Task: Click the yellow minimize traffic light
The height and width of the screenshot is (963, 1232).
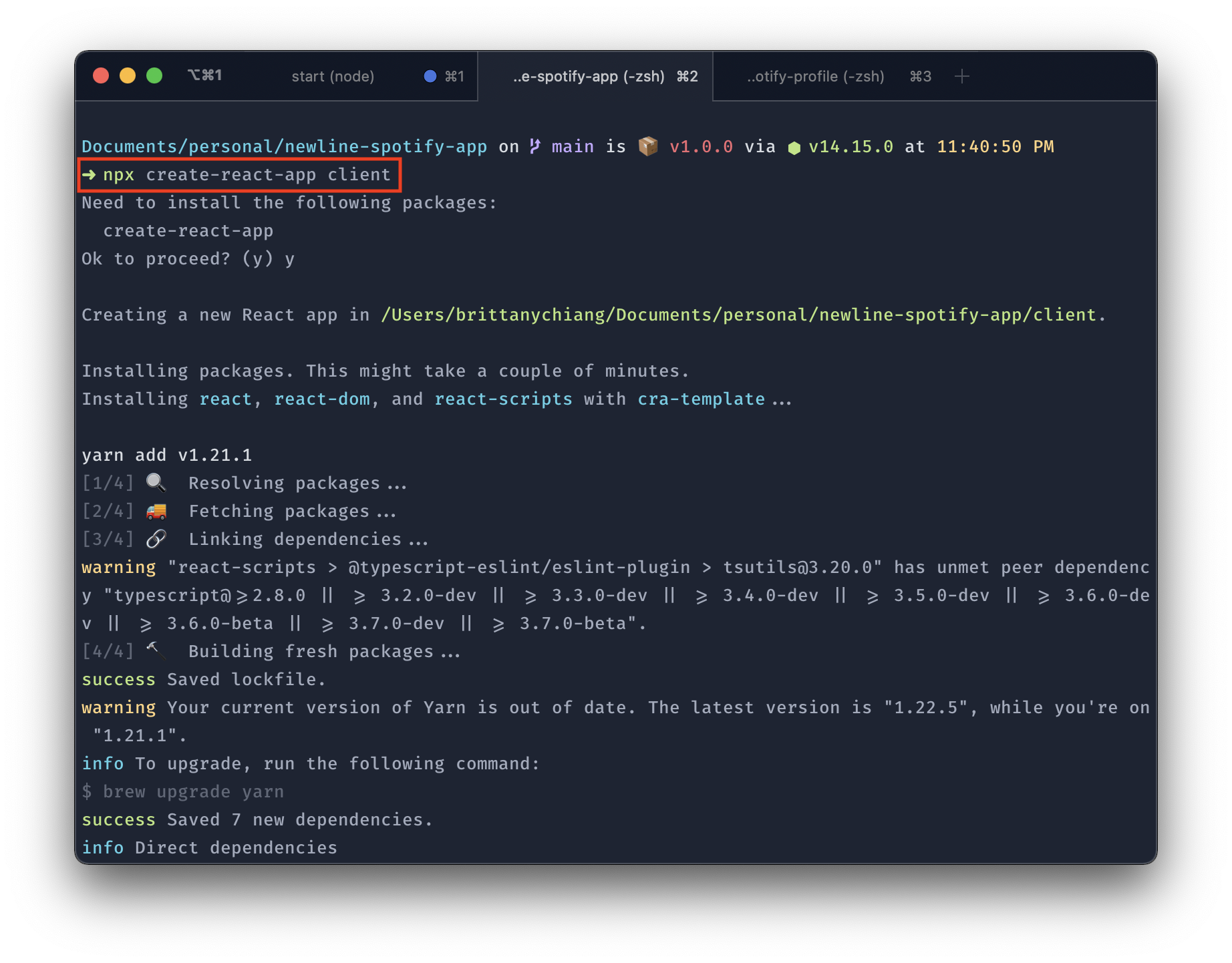Action: 128,75
